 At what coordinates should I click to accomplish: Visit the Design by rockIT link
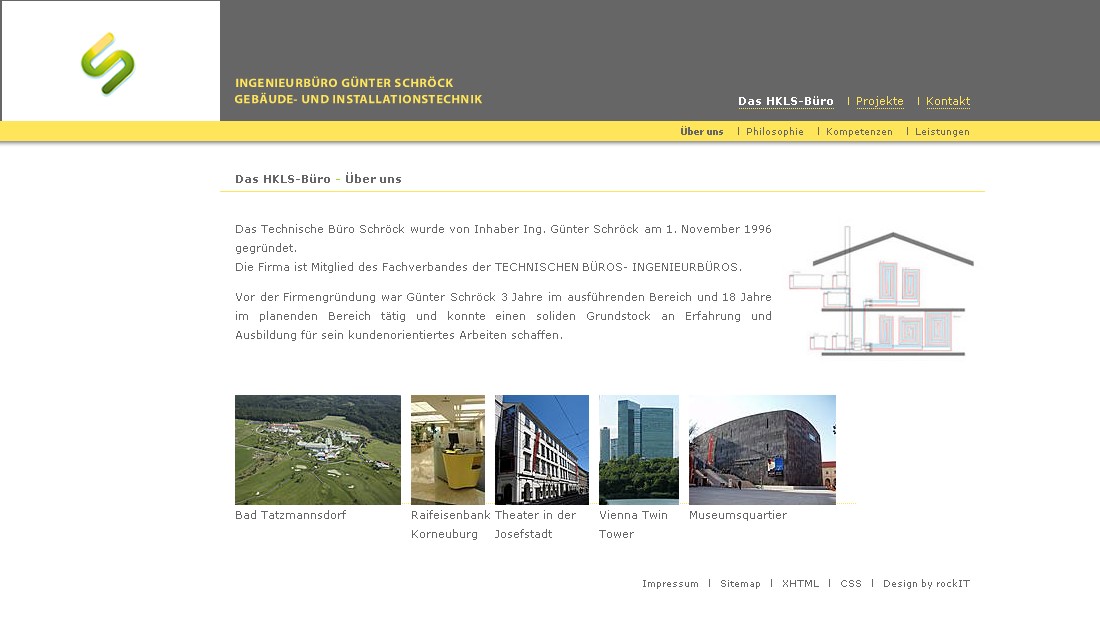(x=926, y=584)
